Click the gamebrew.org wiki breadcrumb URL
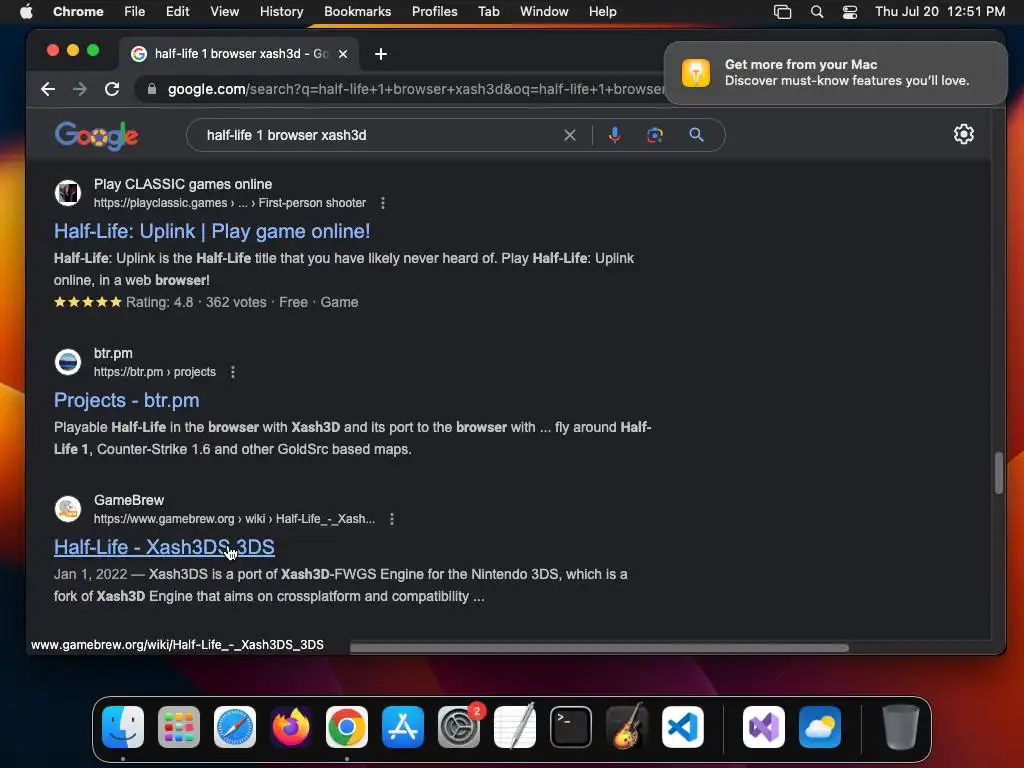The width and height of the screenshot is (1024, 768). [x=234, y=519]
